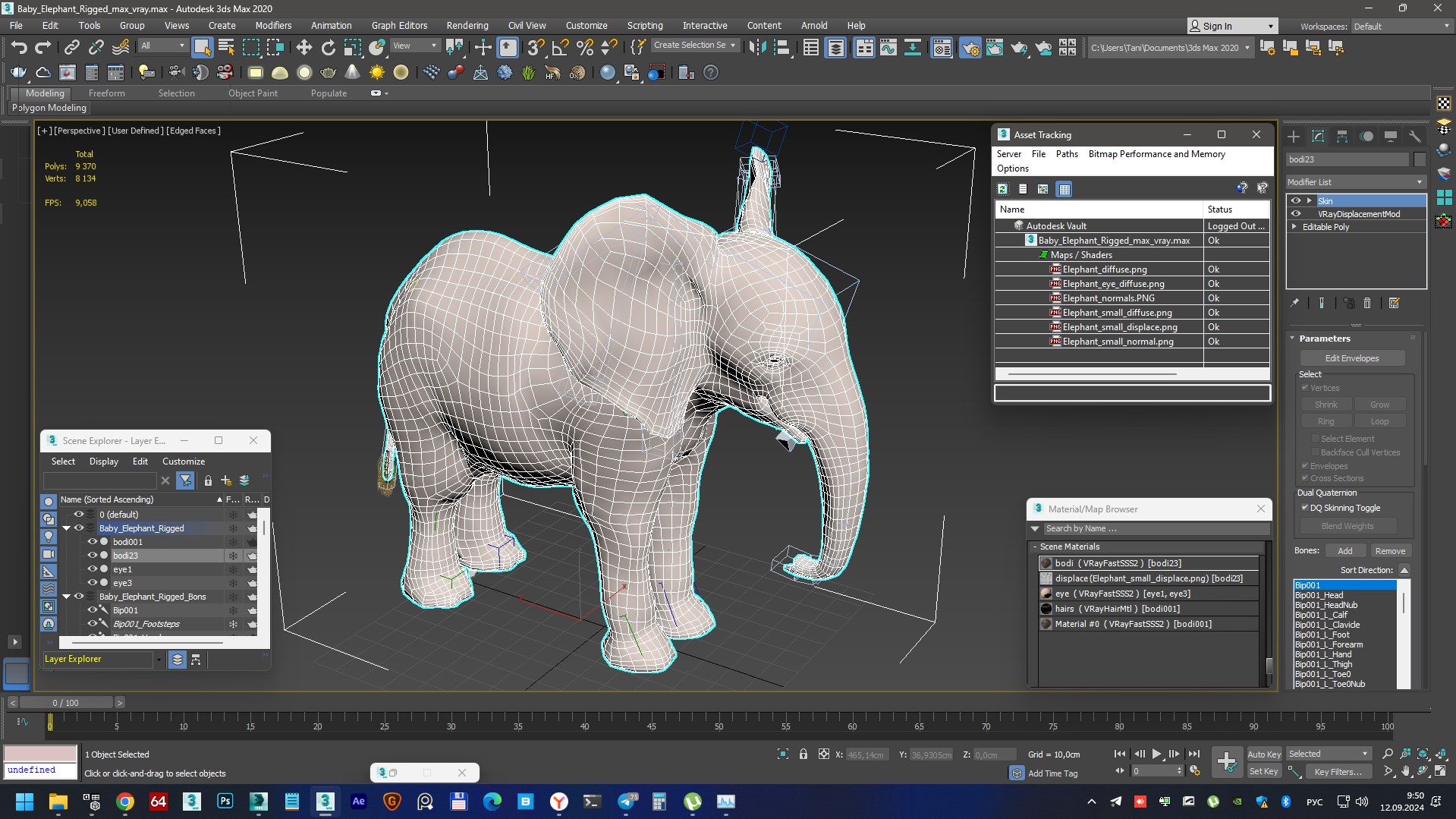Open the Workspaces Default dropdown
Image resolution: width=1456 pixels, height=819 pixels.
1401,27
